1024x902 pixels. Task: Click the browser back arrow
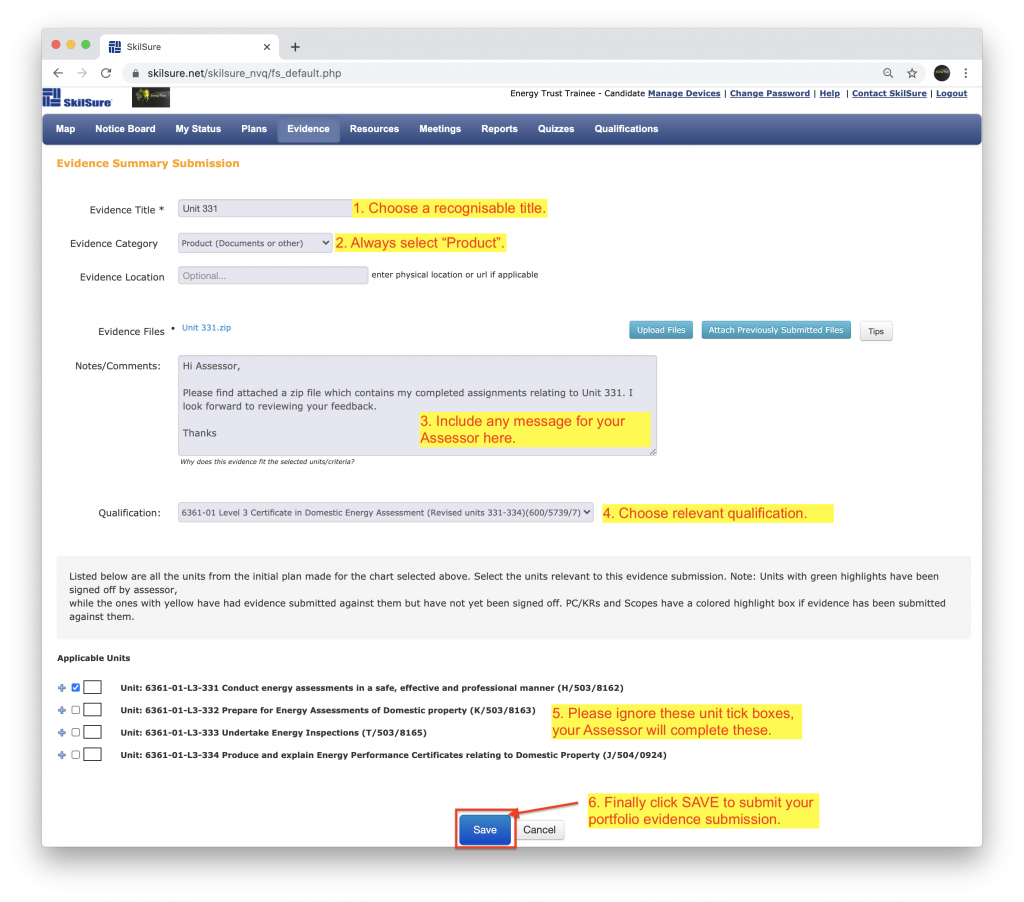coord(58,73)
